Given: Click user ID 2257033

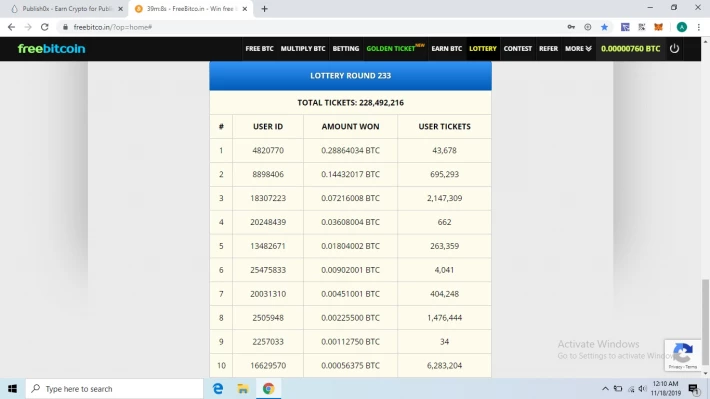Looking at the screenshot, I should pyautogui.click(x=268, y=342).
